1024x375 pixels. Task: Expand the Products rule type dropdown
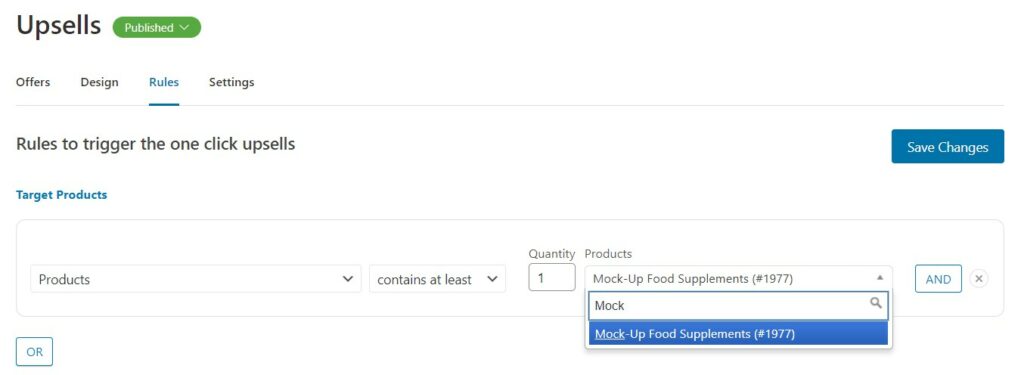click(195, 279)
